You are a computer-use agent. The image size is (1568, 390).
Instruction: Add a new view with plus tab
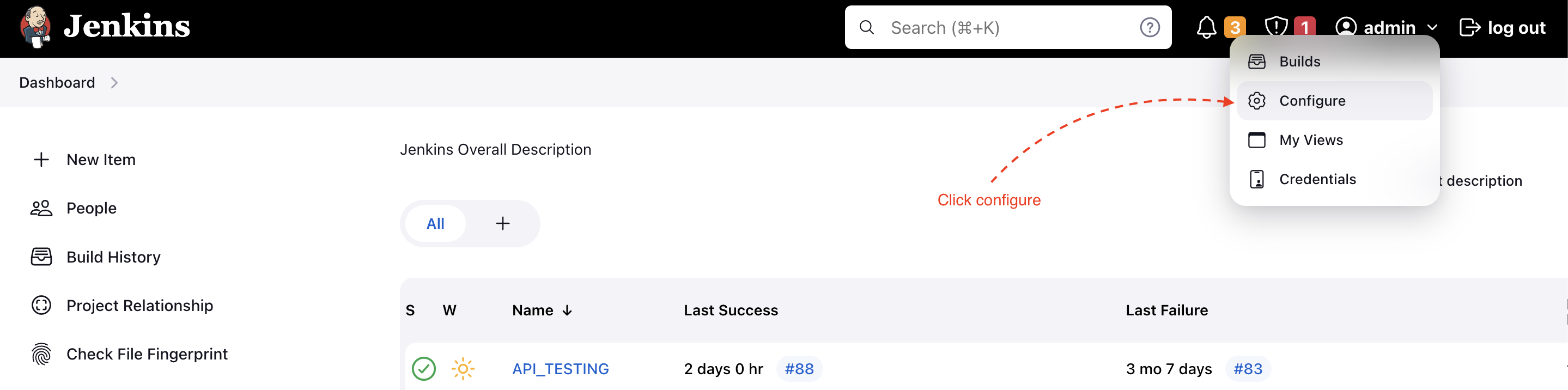point(503,223)
